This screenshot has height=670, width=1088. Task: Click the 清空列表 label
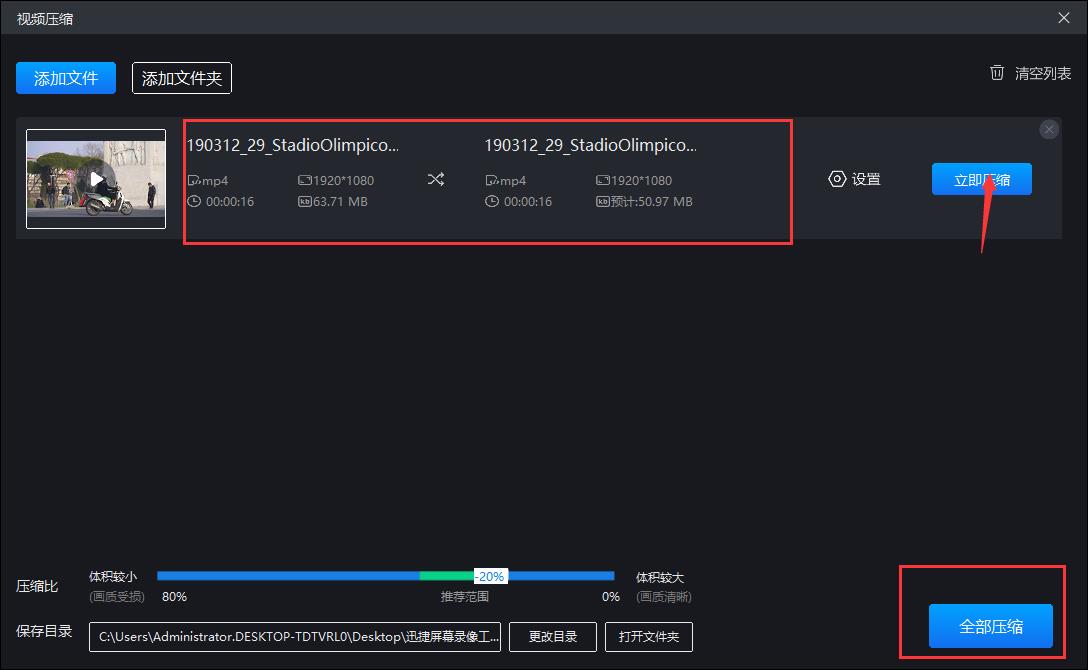point(1043,74)
